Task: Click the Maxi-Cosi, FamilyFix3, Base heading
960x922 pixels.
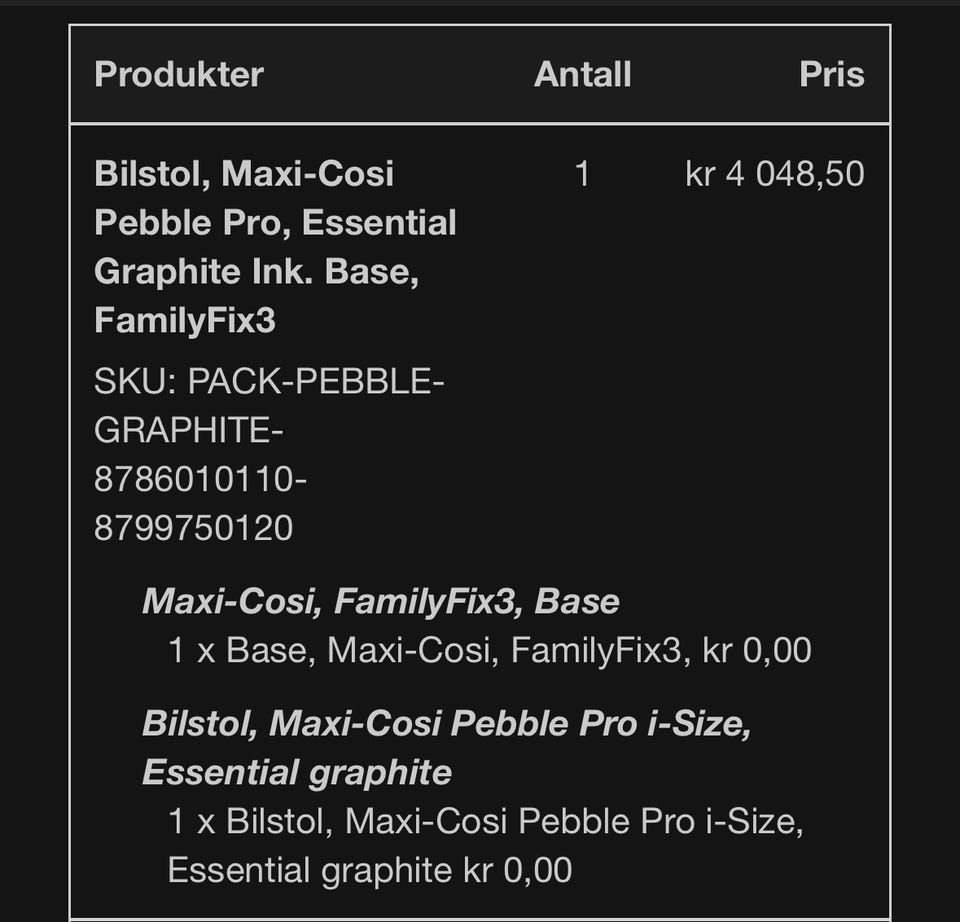Action: point(381,601)
